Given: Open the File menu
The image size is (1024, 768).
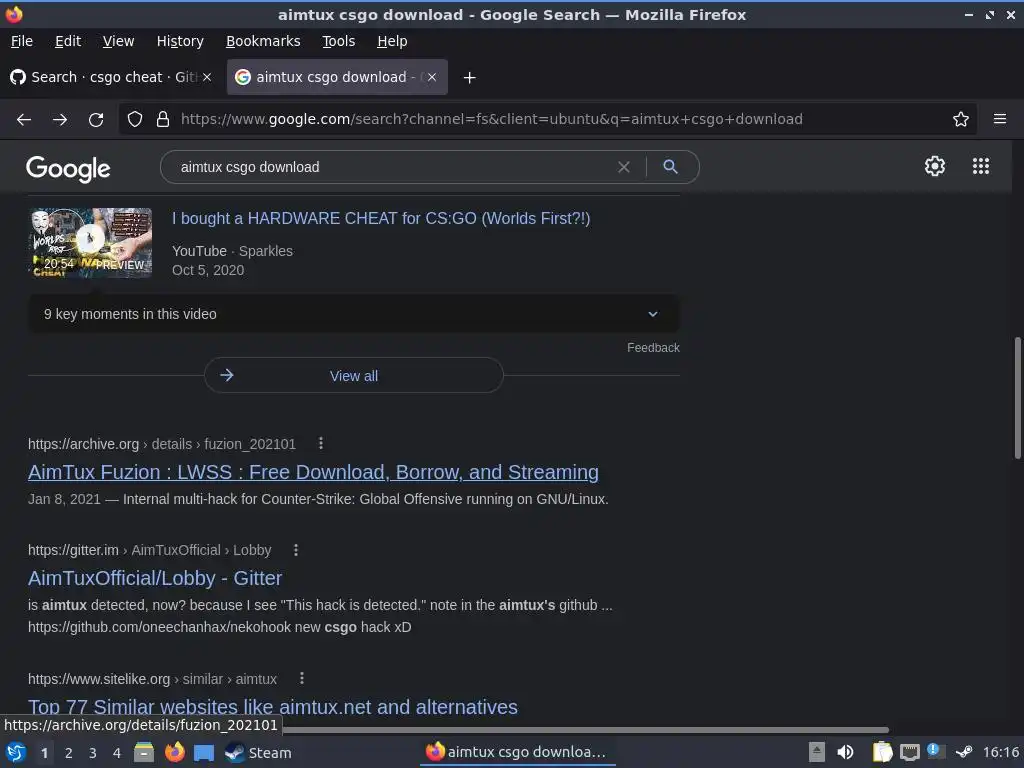Looking at the screenshot, I should click(x=22, y=41).
